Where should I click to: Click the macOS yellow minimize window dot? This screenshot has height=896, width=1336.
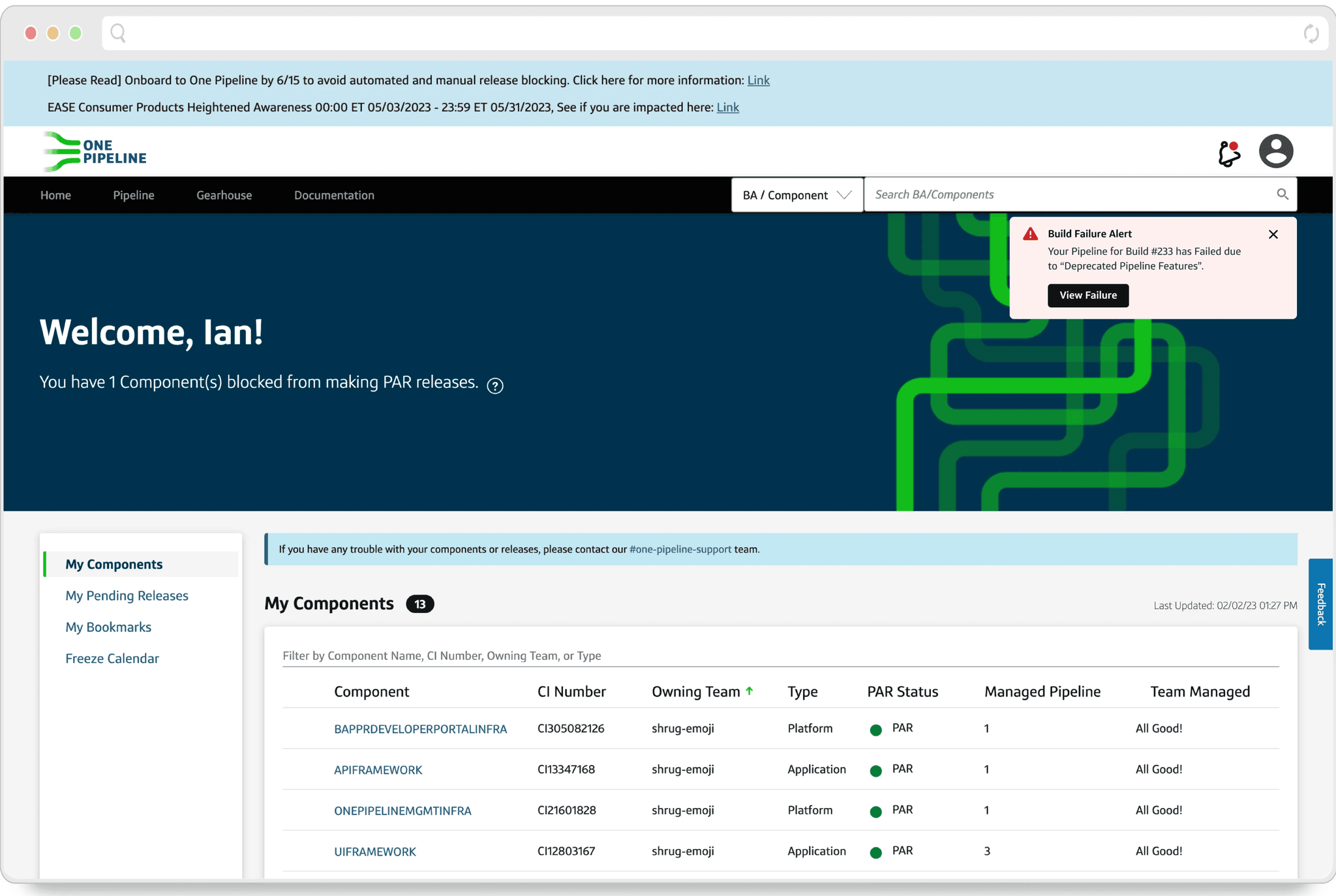tap(53, 33)
